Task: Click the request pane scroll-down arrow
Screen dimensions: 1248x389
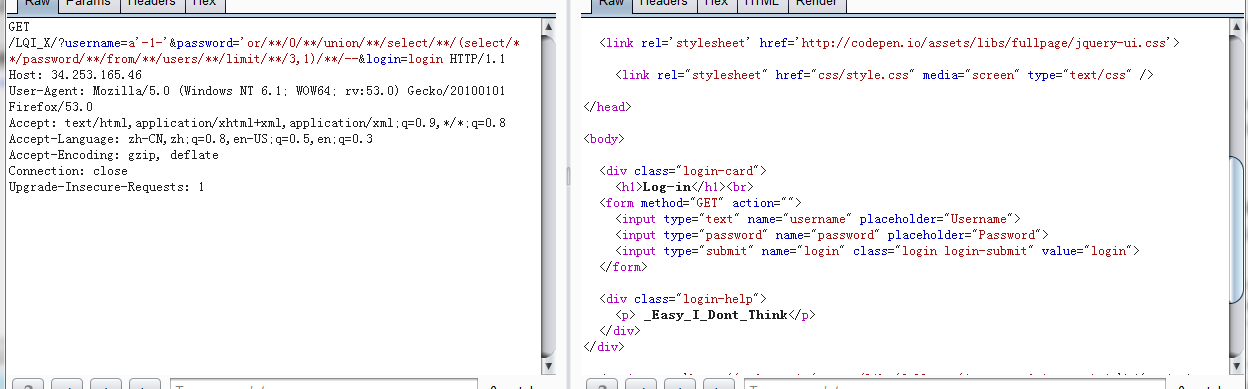Action: 547,365
